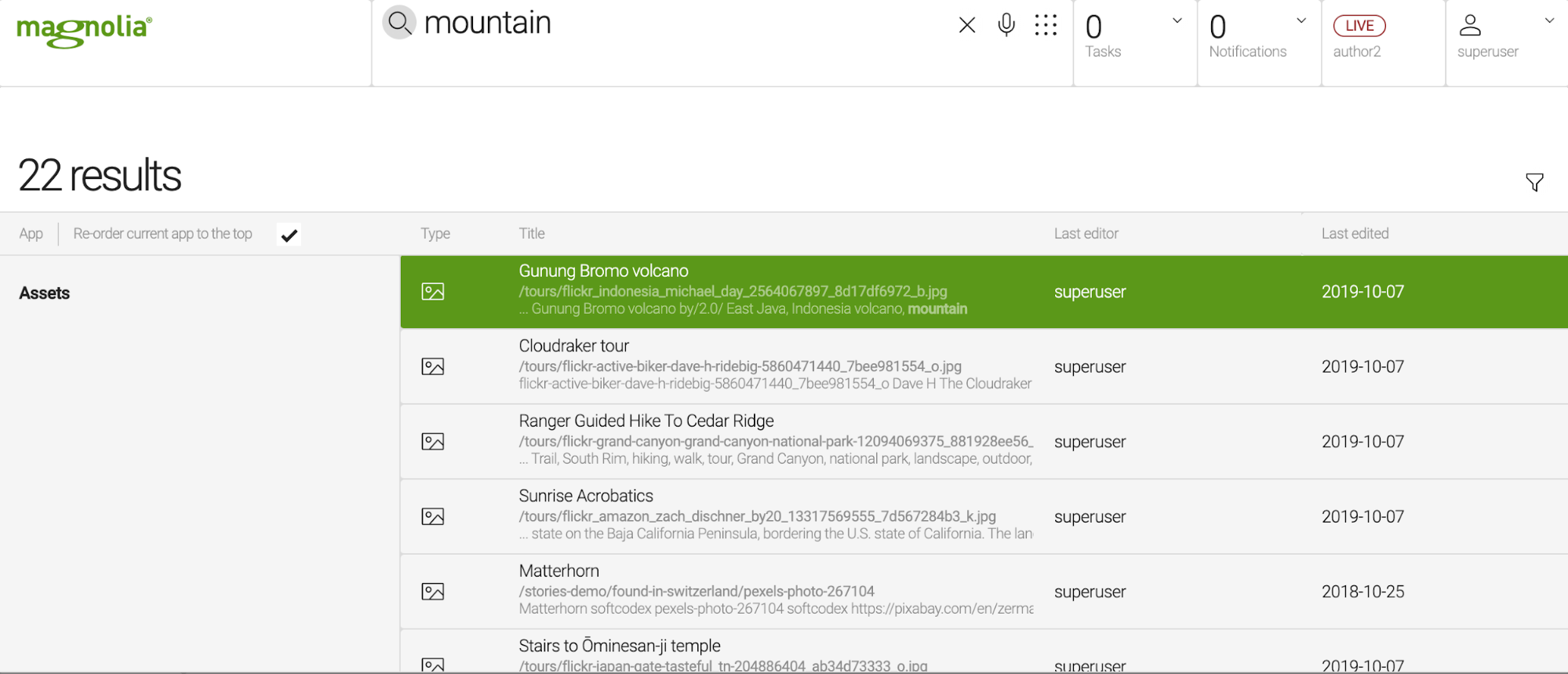Open the results filter funnel
This screenshot has height=674, width=1568.
point(1534,182)
